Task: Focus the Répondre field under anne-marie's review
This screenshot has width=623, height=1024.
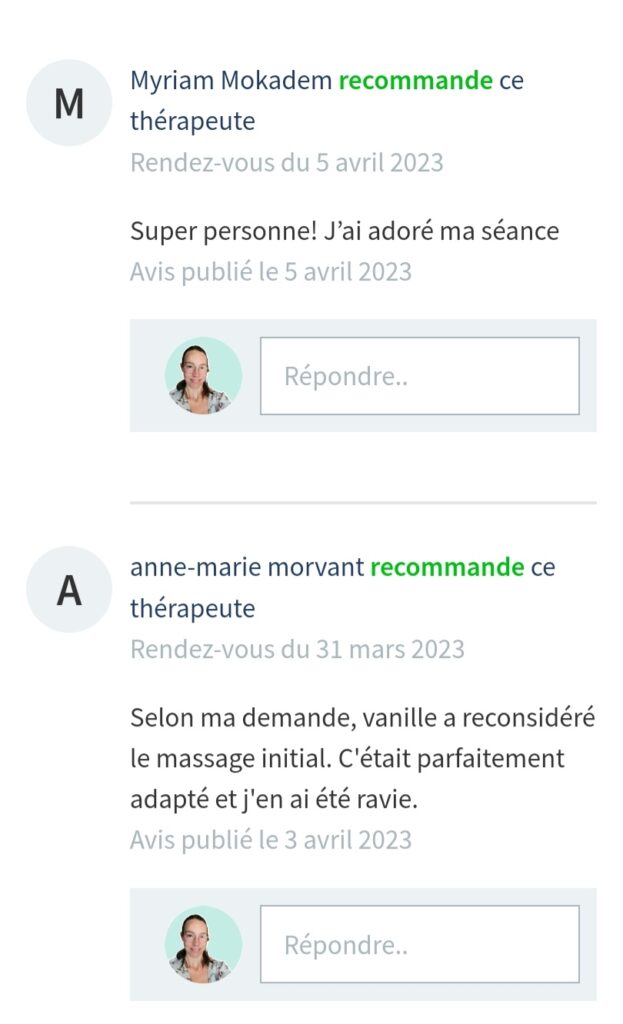Action: [419, 945]
